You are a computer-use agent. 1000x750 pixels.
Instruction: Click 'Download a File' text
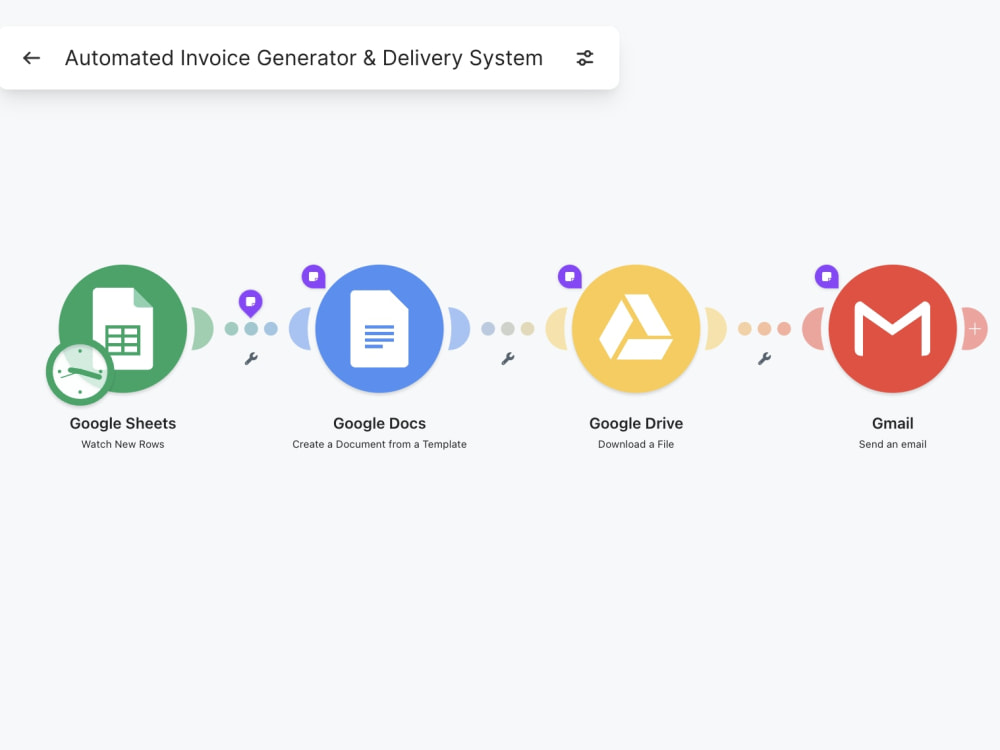click(636, 445)
